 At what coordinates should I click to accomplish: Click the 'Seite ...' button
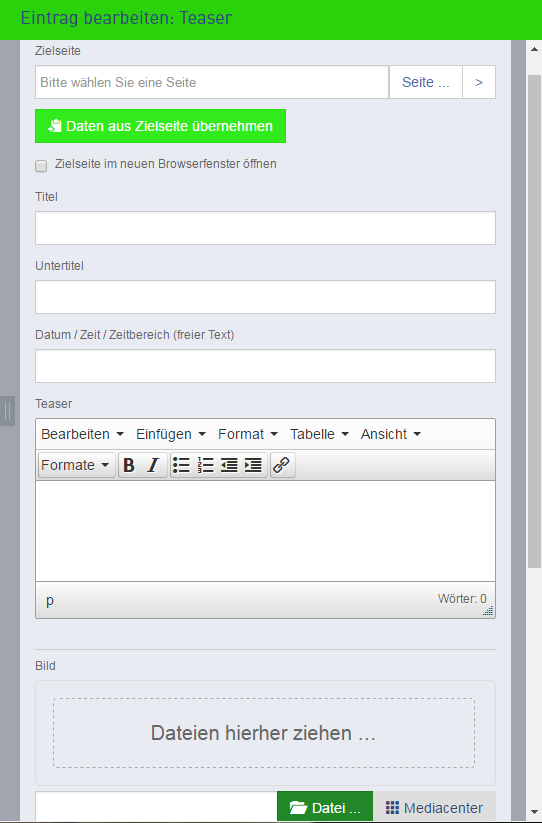pyautogui.click(x=426, y=82)
